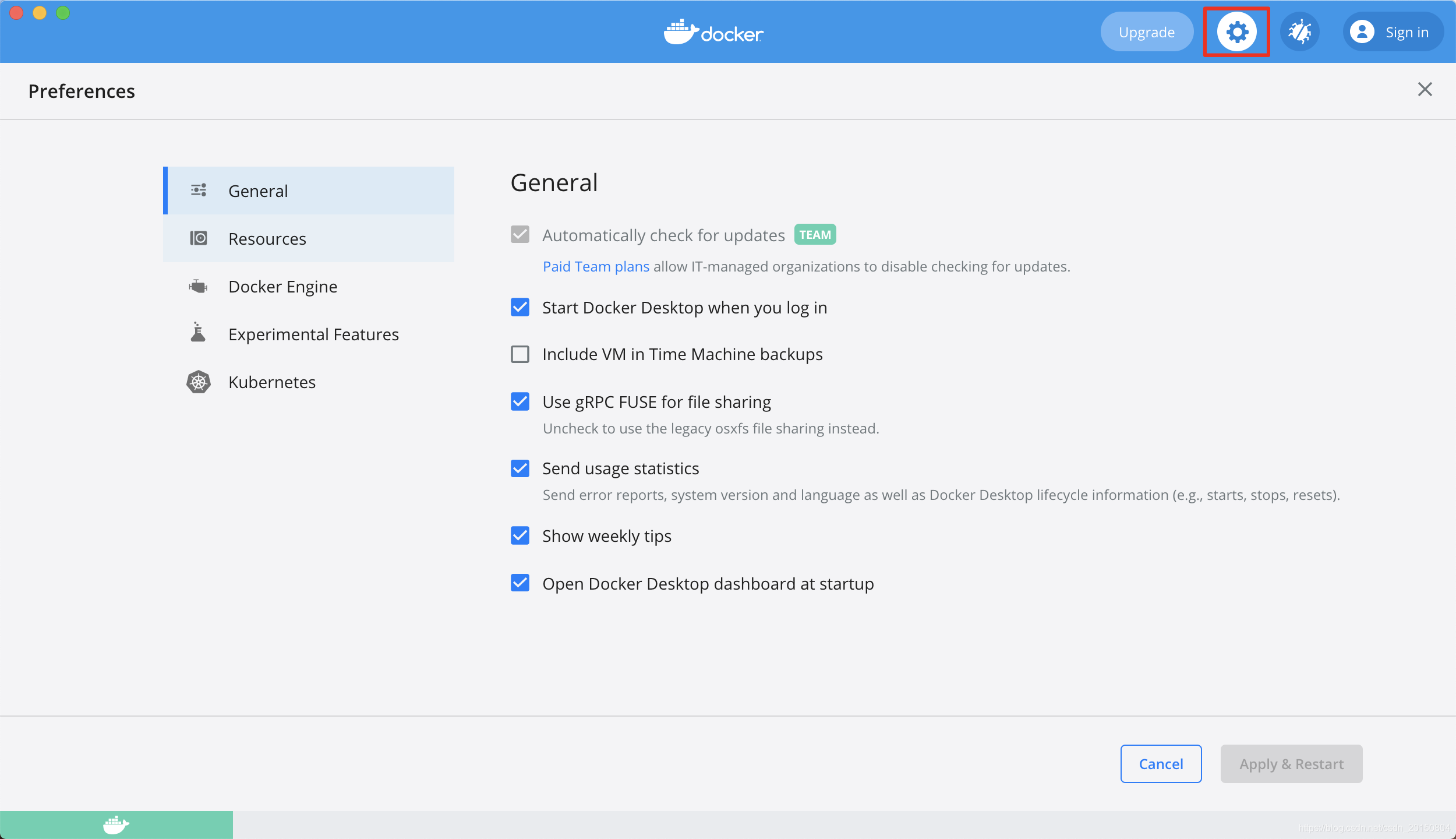Select the Resources sidebar icon
The width and height of the screenshot is (1456, 839).
[198, 238]
